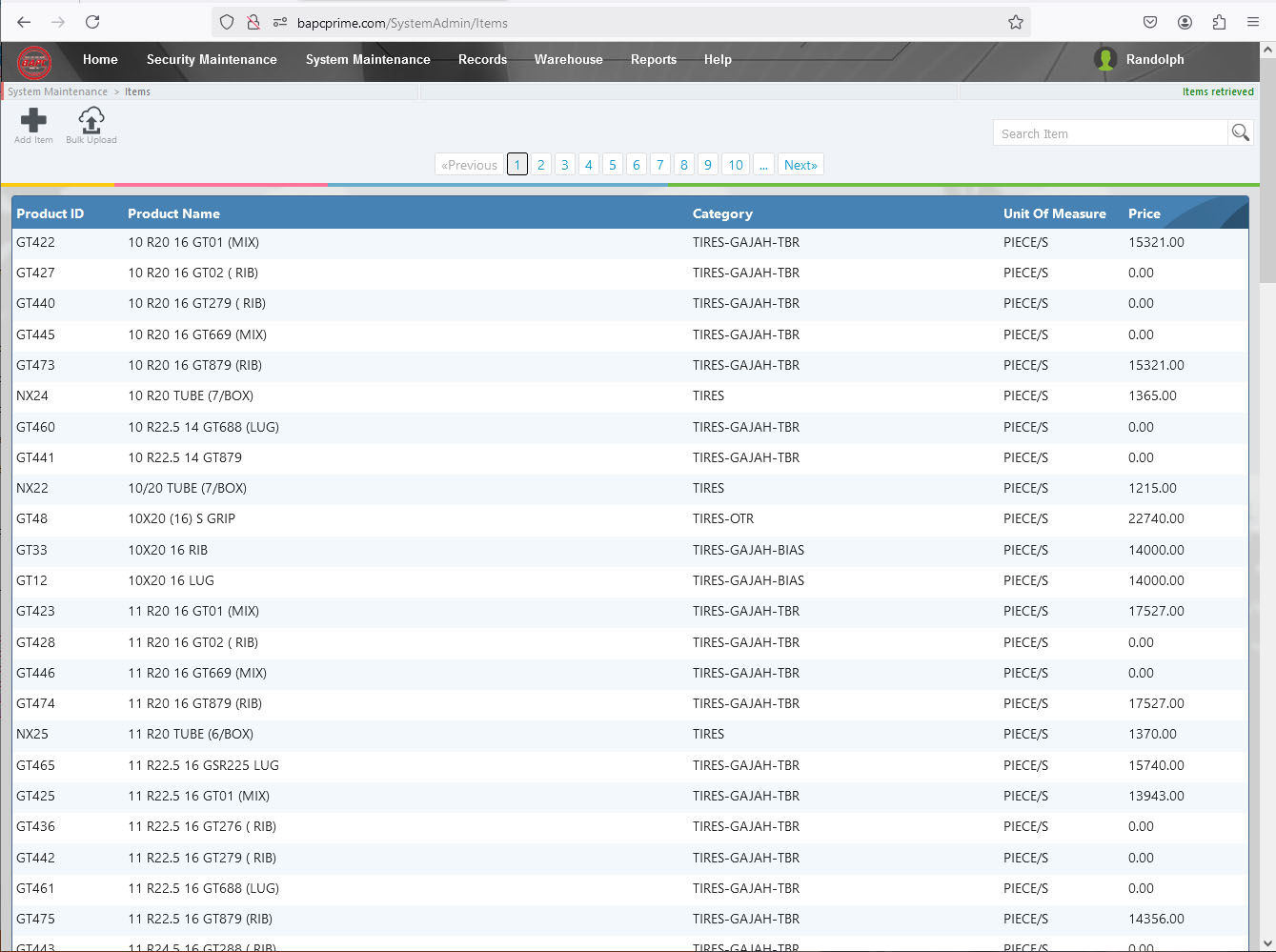Open the browser extensions icon
This screenshot has width=1276, height=952.
pos(1219,22)
